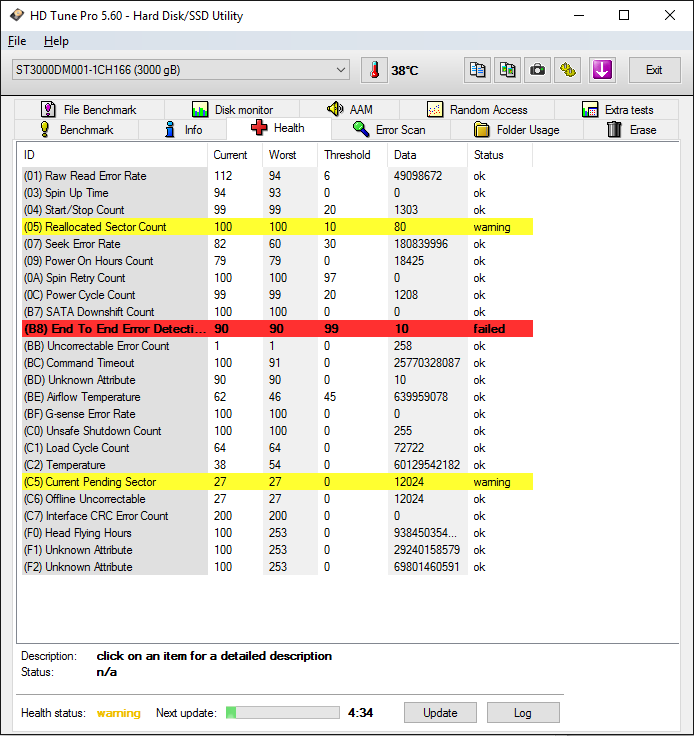Viewport: 694px width, 736px height.
Task: Open the Info tab
Action: pyautogui.click(x=183, y=130)
